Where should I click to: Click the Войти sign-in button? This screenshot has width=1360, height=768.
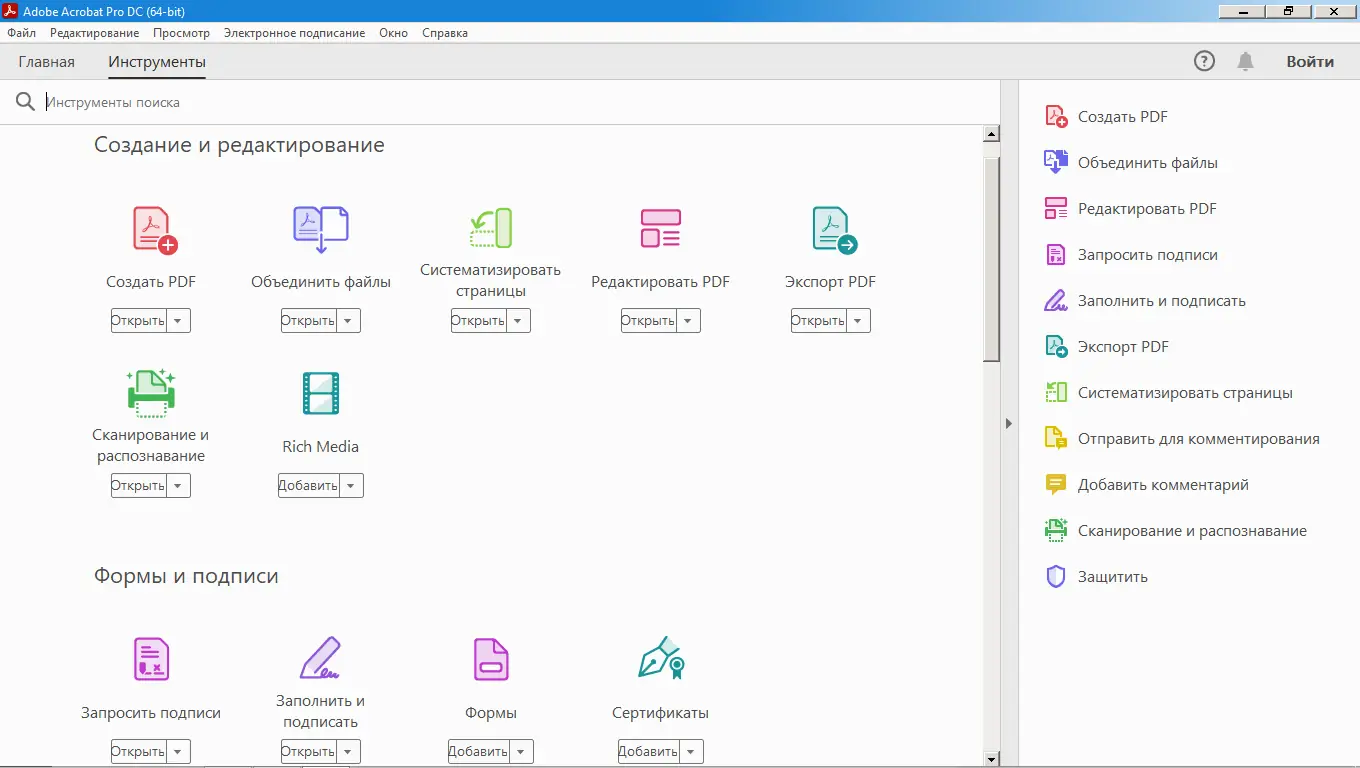(x=1310, y=62)
